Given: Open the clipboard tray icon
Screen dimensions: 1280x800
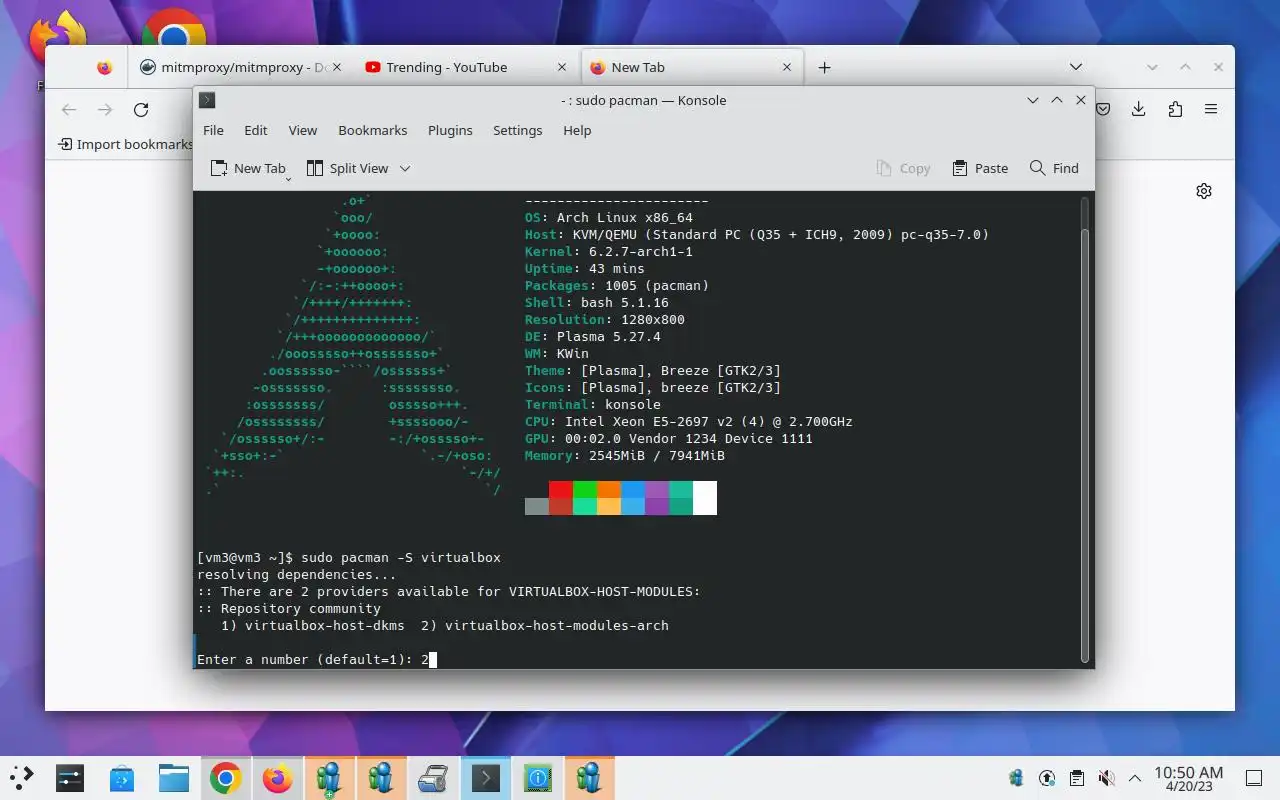Looking at the screenshot, I should point(1076,778).
